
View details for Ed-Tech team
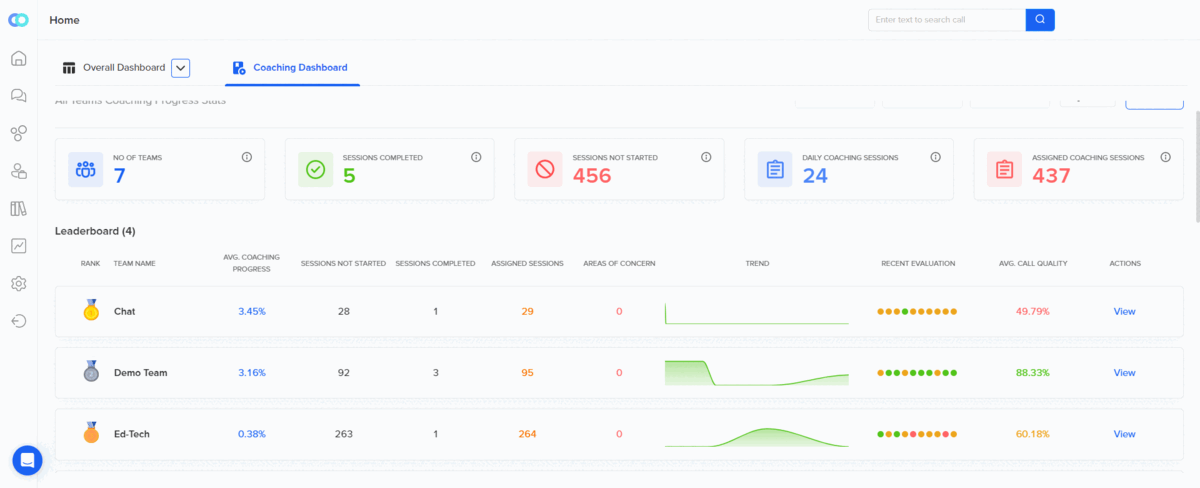1125,434
